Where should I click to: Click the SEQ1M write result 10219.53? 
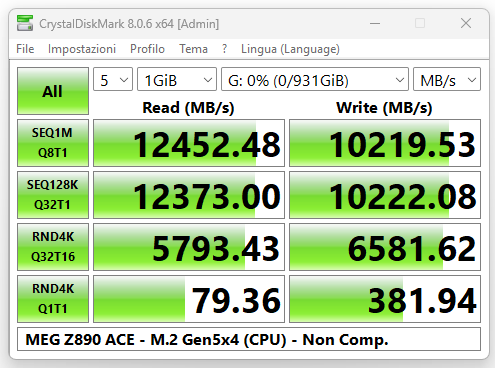[x=385, y=143]
